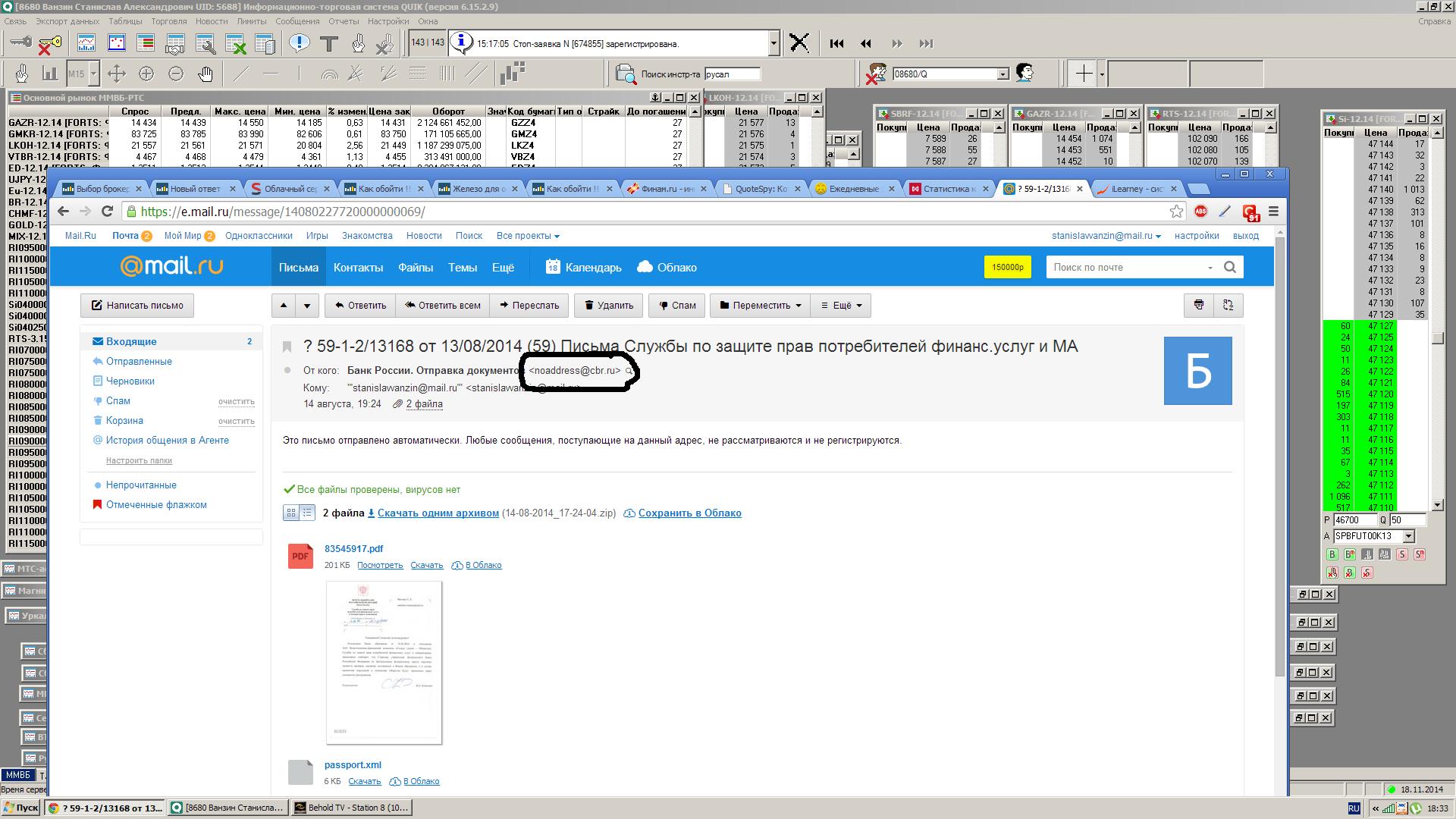
Task: Expand the Все проекты menu
Action: (x=528, y=236)
